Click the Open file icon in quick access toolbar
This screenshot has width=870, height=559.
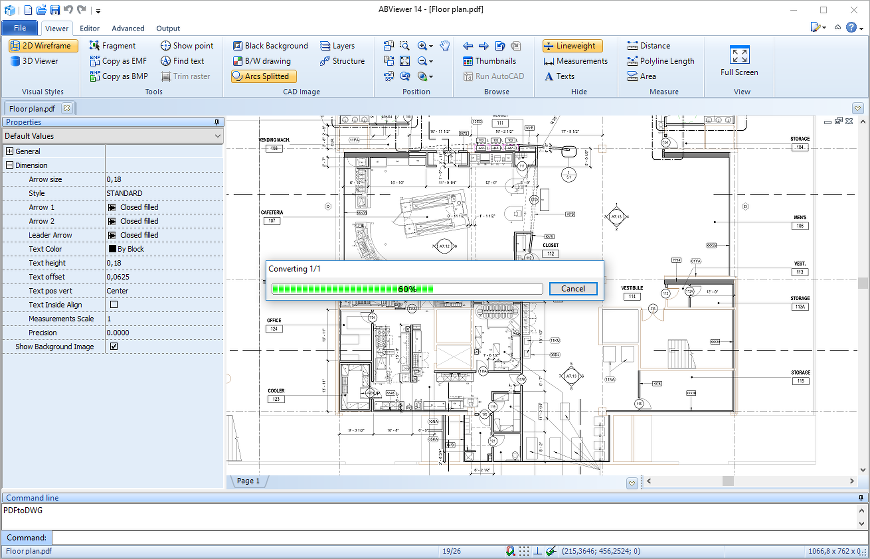(41, 9)
